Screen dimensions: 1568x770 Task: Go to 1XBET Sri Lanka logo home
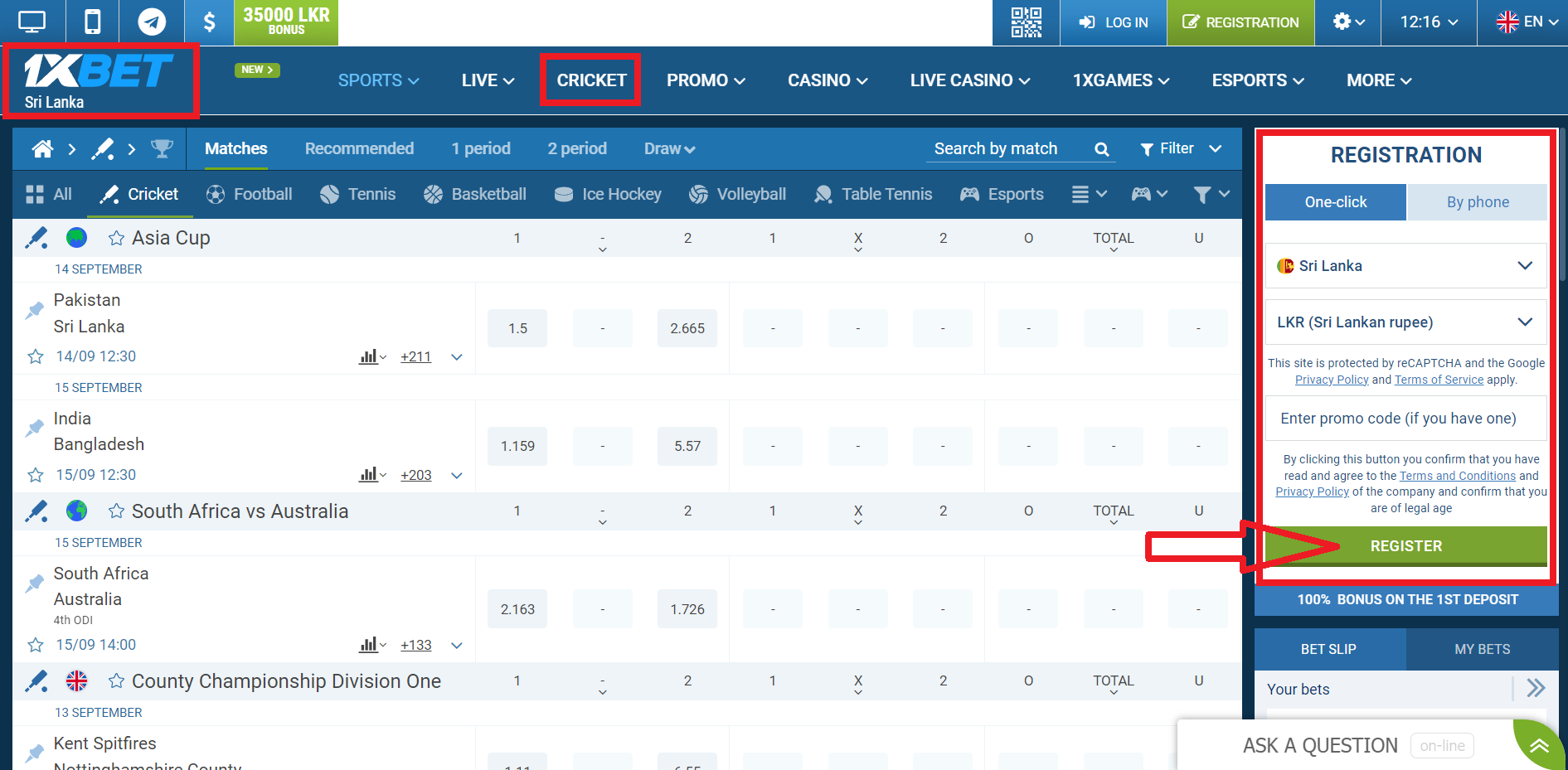pyautogui.click(x=100, y=80)
